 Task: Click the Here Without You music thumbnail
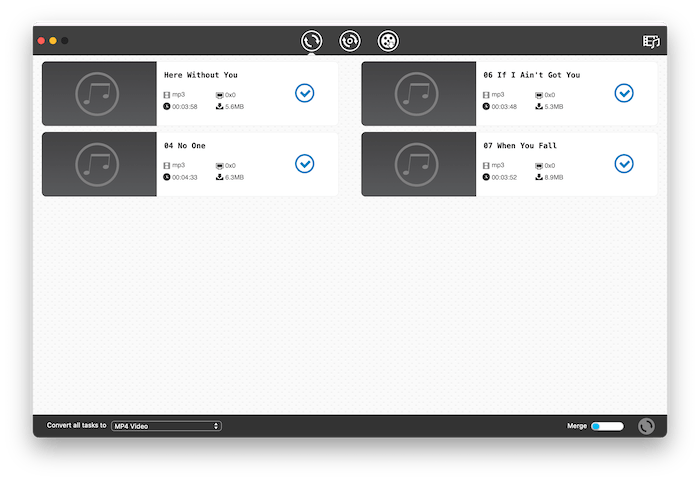[99, 94]
